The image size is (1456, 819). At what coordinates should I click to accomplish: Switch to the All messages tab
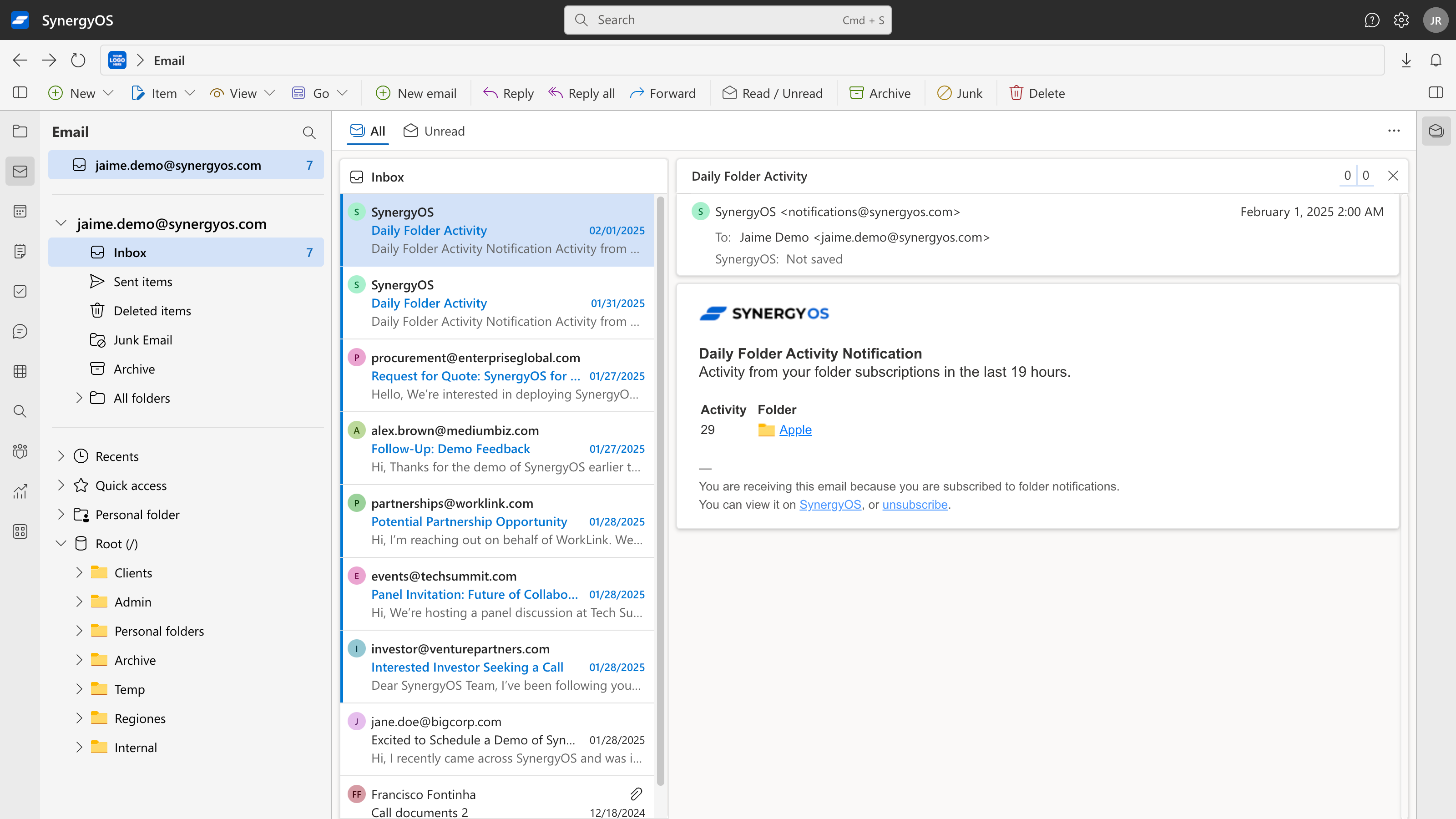click(368, 131)
